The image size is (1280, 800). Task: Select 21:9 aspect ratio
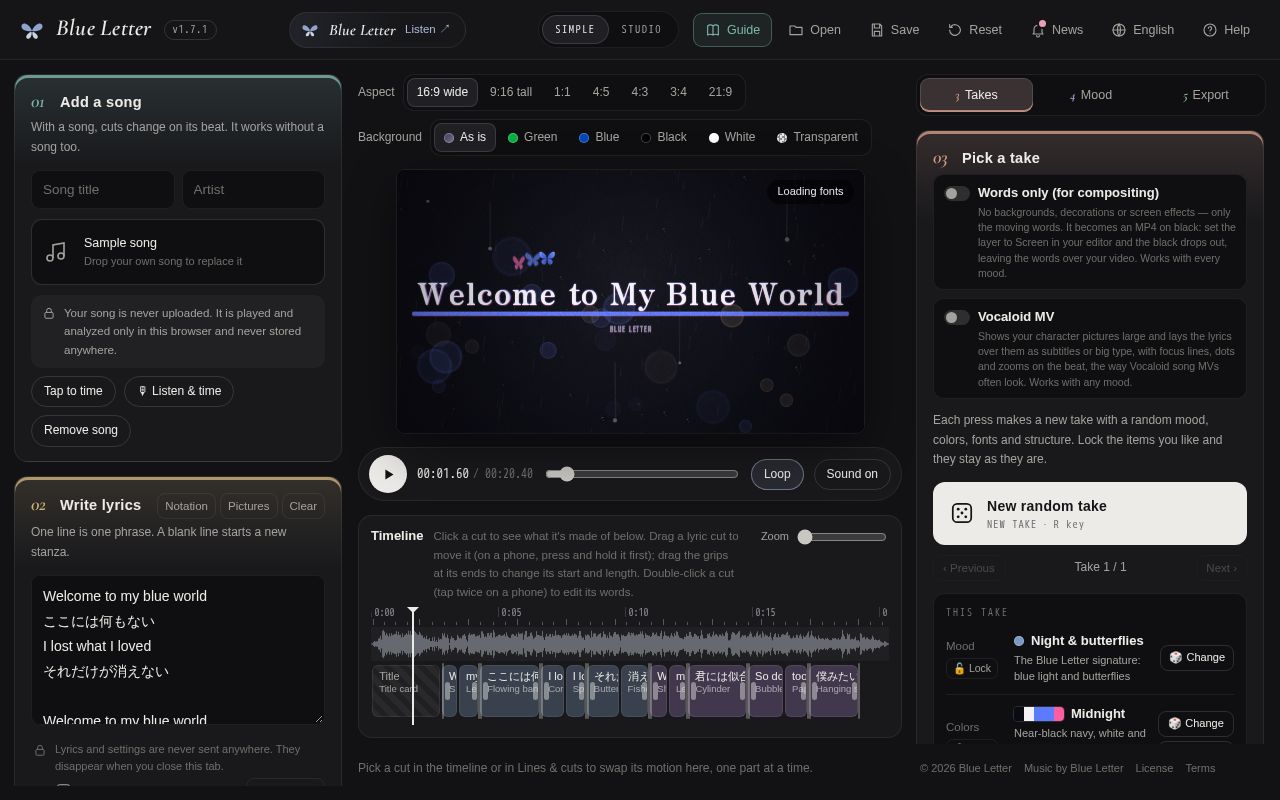[720, 92]
